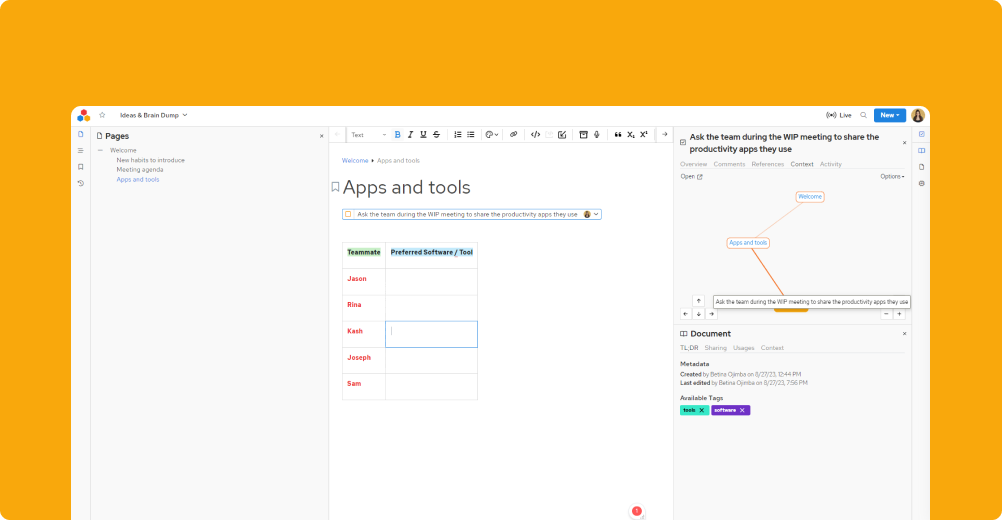Star the Ideas & Brain Dump workspace

[x=102, y=115]
